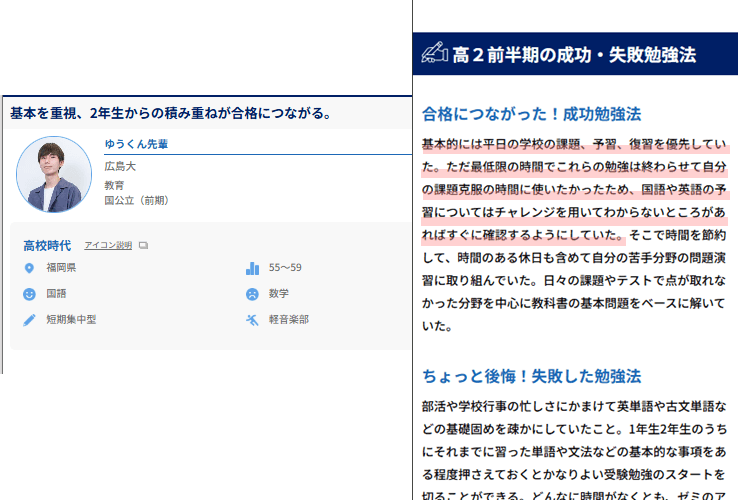Open the アイコン説明 link
Screen dimensions: 750x500
pos(108,245)
